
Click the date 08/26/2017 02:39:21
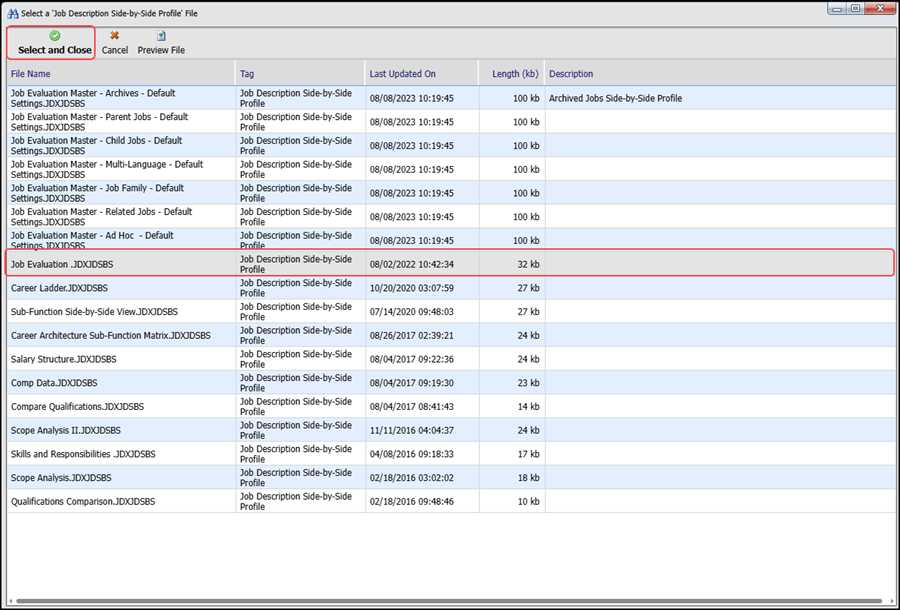click(412, 335)
